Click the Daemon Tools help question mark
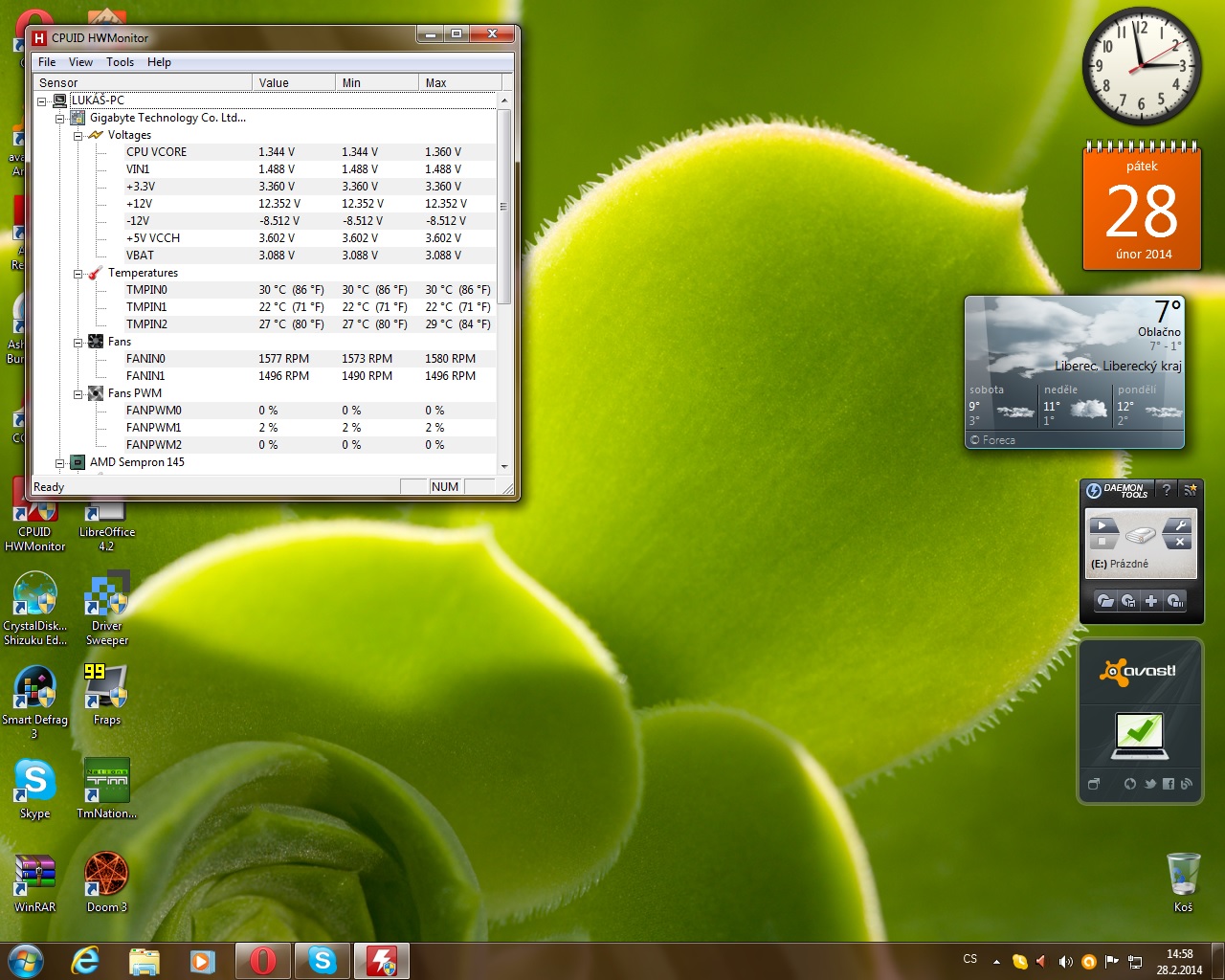The height and width of the screenshot is (980, 1225). pyautogui.click(x=1166, y=490)
